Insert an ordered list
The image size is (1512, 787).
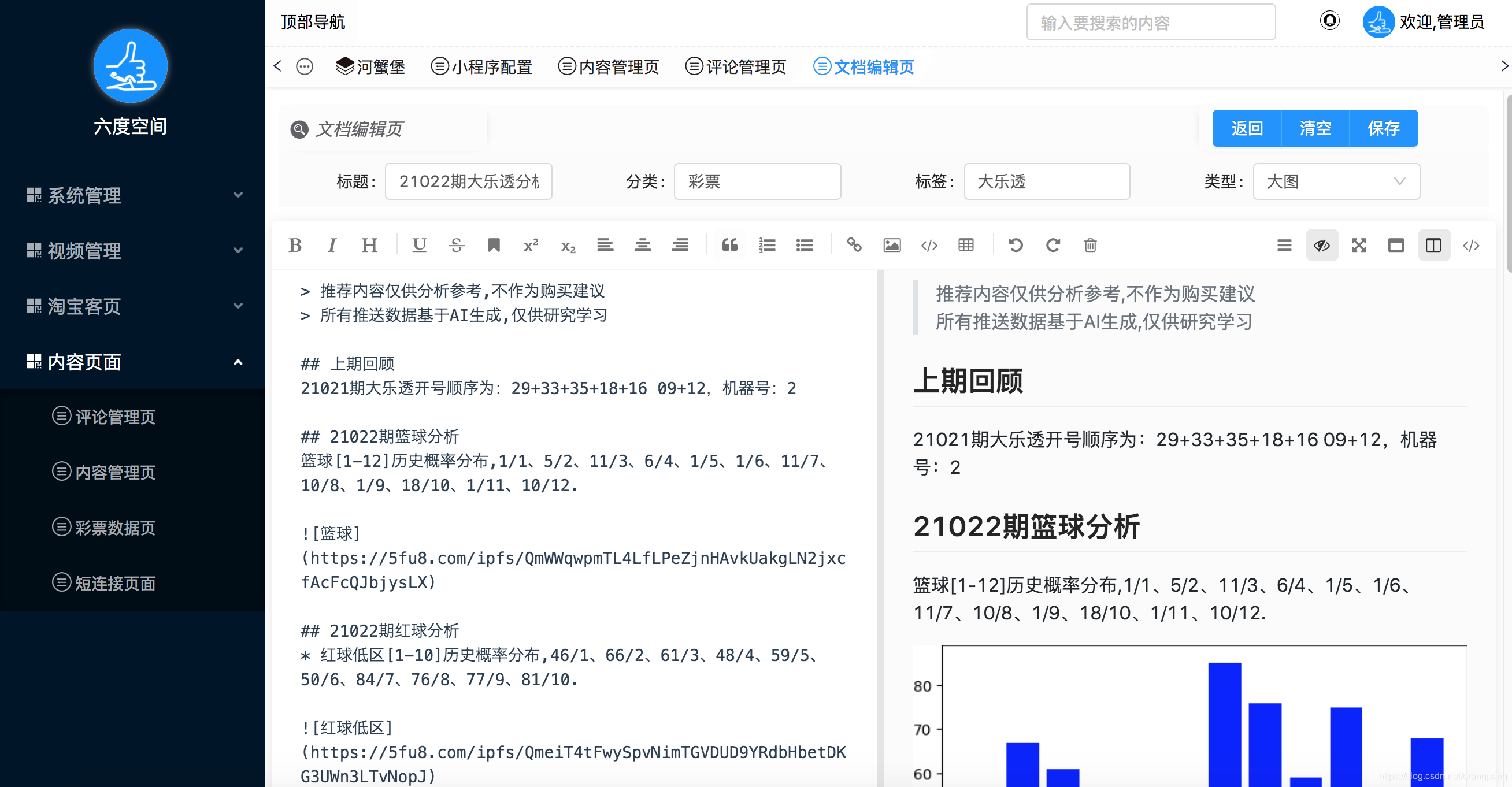[767, 246]
